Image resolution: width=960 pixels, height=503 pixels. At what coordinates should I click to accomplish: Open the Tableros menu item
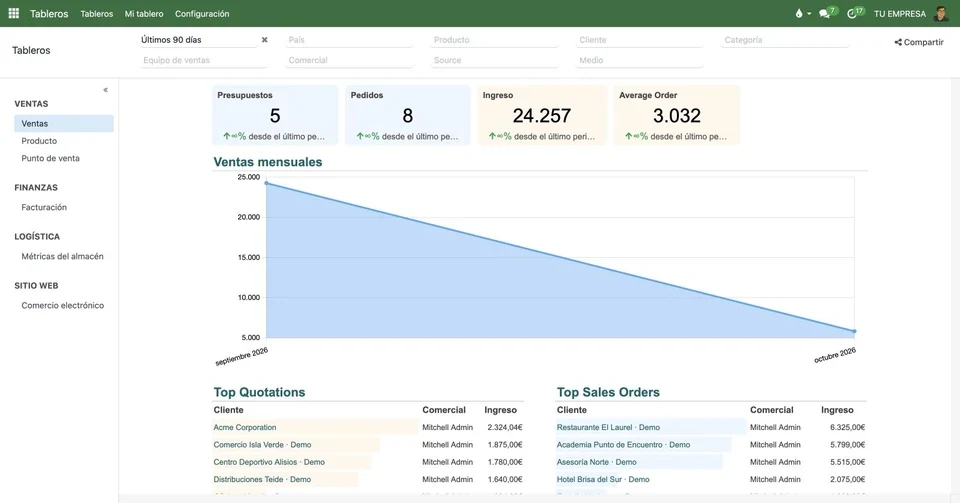pyautogui.click(x=97, y=13)
